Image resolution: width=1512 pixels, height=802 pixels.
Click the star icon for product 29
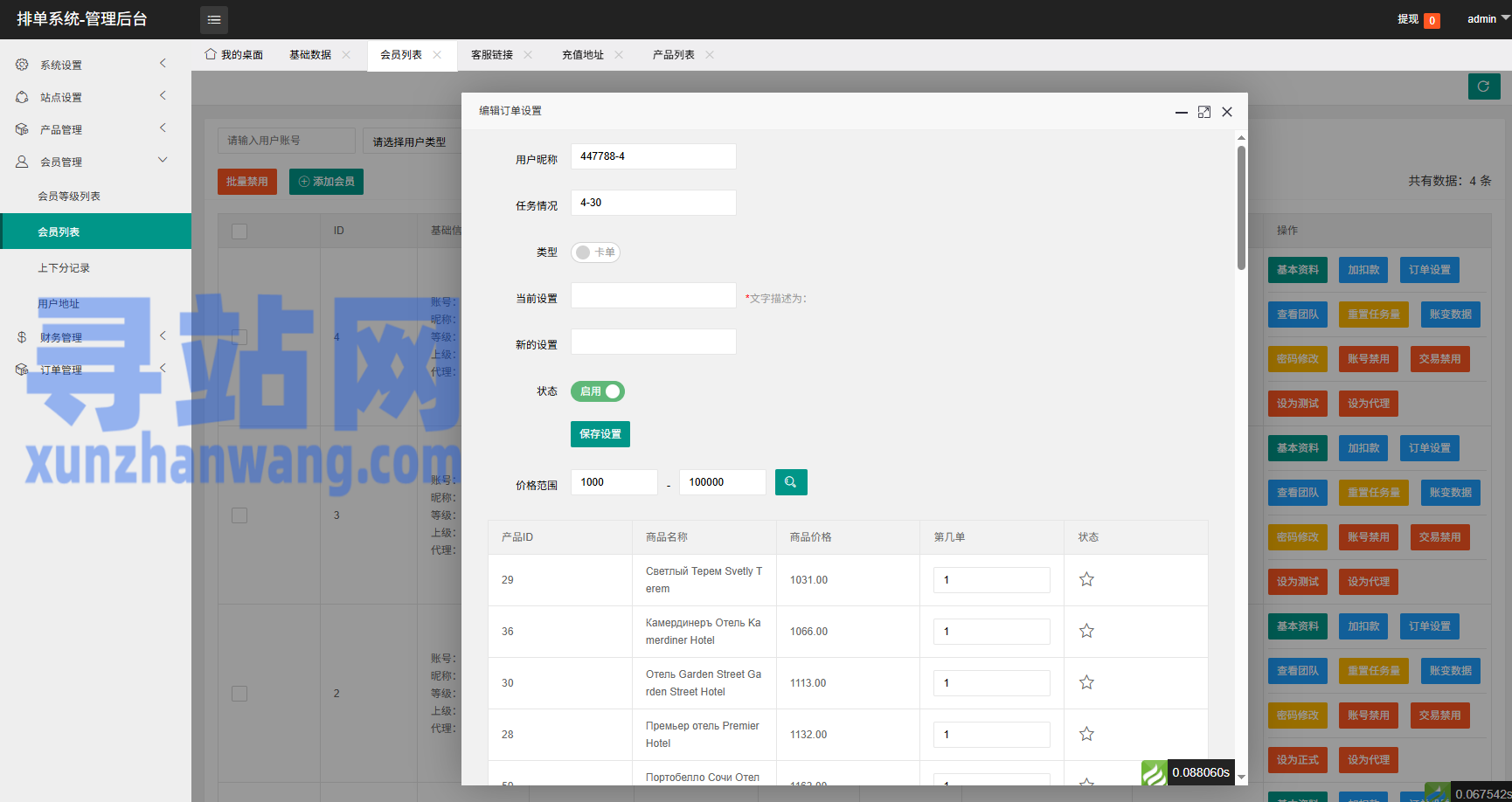tap(1086, 579)
